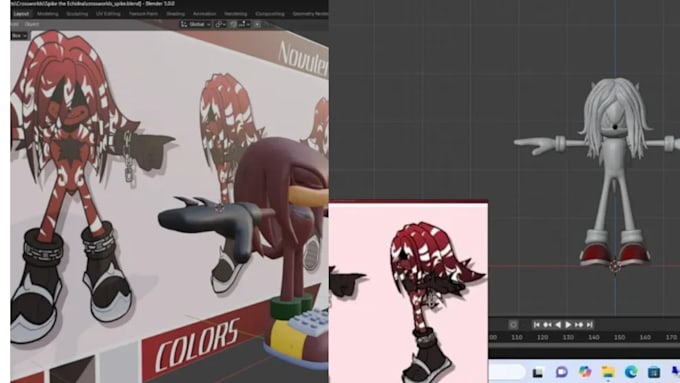Switch to the Rendering workspace tab
The width and height of the screenshot is (680, 383).
235,14
